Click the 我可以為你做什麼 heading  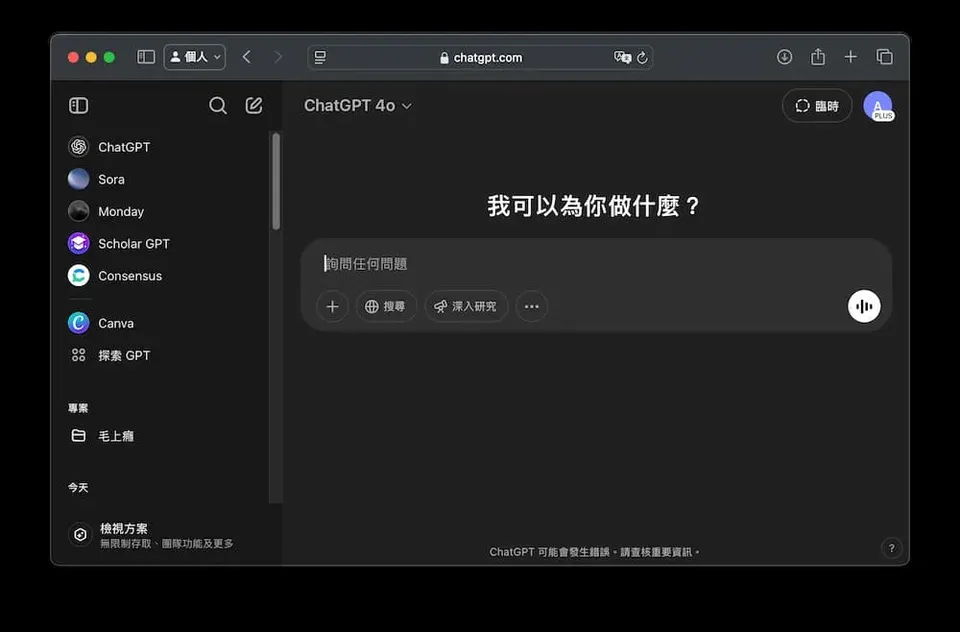pos(593,206)
